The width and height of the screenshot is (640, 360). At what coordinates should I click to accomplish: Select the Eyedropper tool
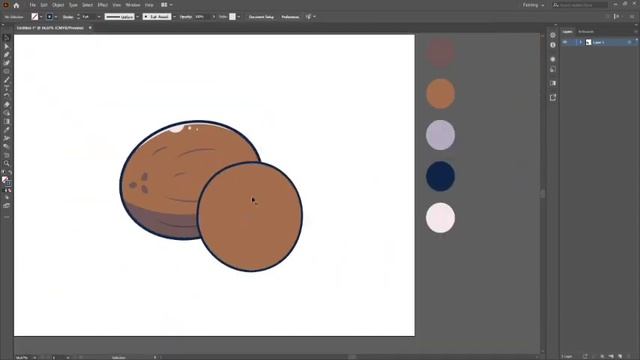(x=7, y=130)
